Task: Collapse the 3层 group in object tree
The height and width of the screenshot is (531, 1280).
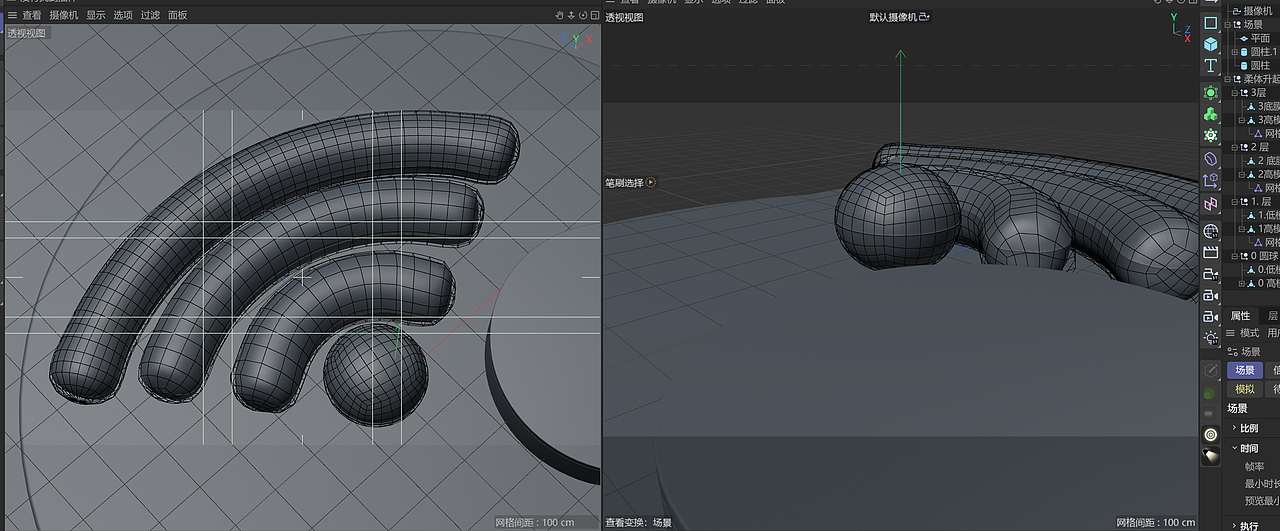Action: pyautogui.click(x=1236, y=93)
